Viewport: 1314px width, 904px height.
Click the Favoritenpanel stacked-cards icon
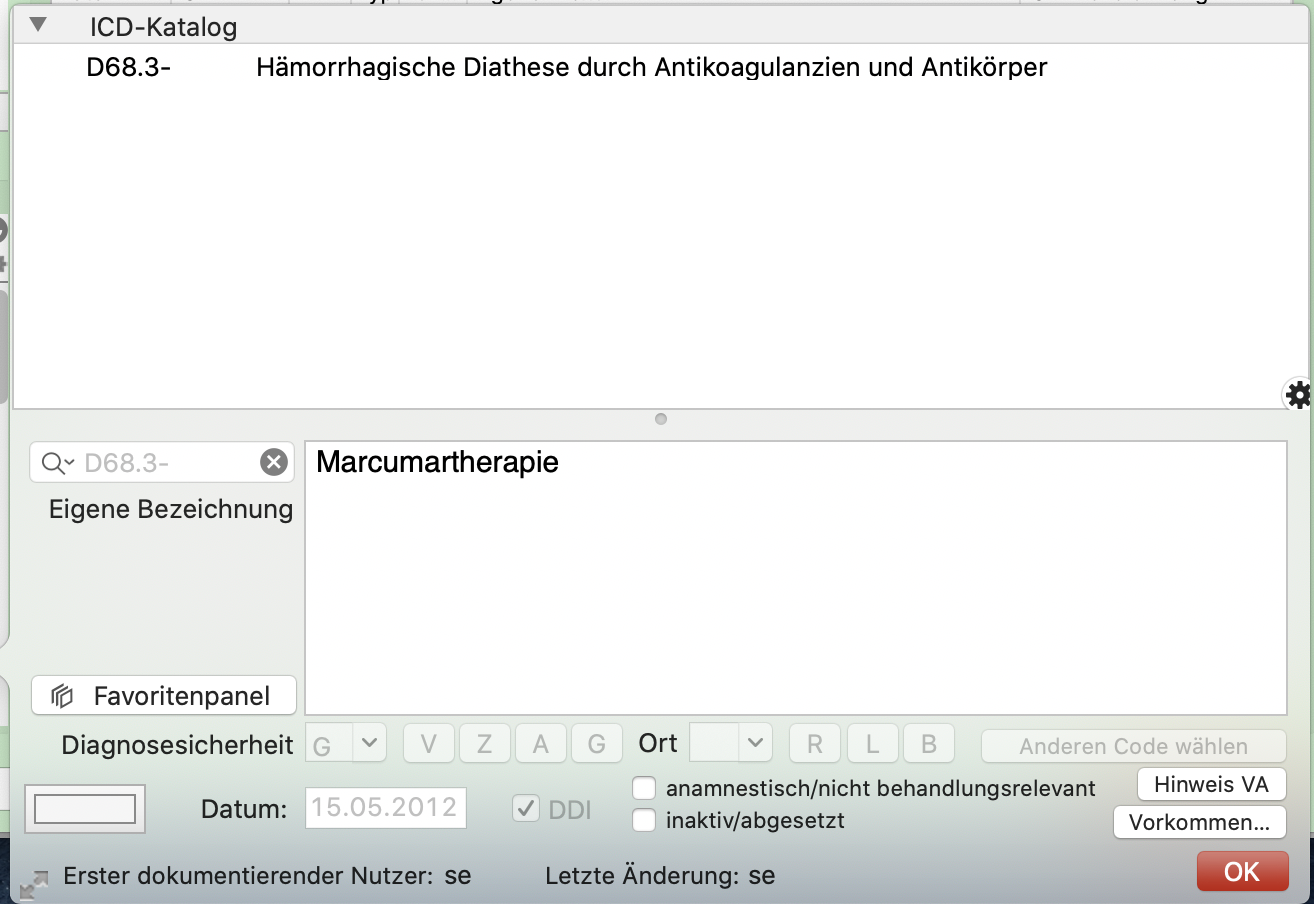click(63, 695)
